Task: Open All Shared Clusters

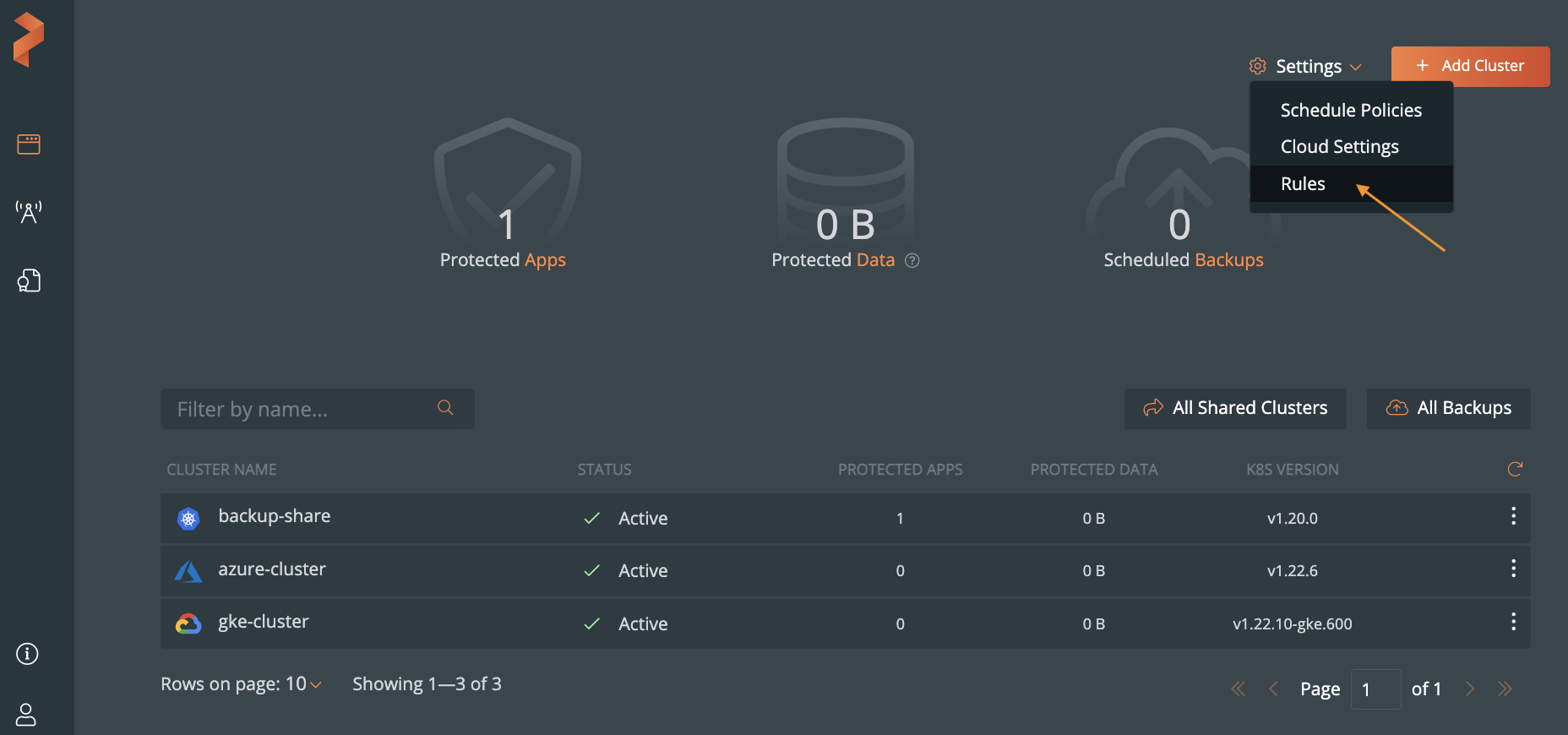Action: [1235, 408]
